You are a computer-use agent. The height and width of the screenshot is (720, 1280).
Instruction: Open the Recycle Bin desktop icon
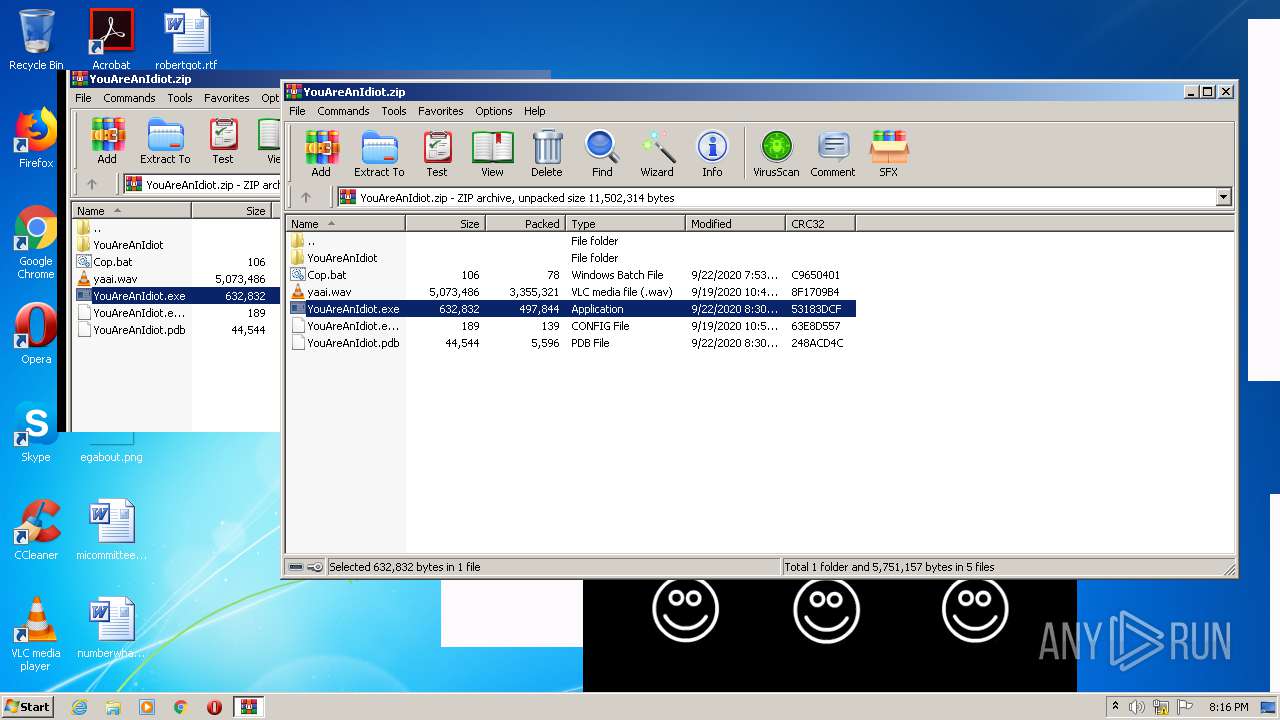(36, 40)
